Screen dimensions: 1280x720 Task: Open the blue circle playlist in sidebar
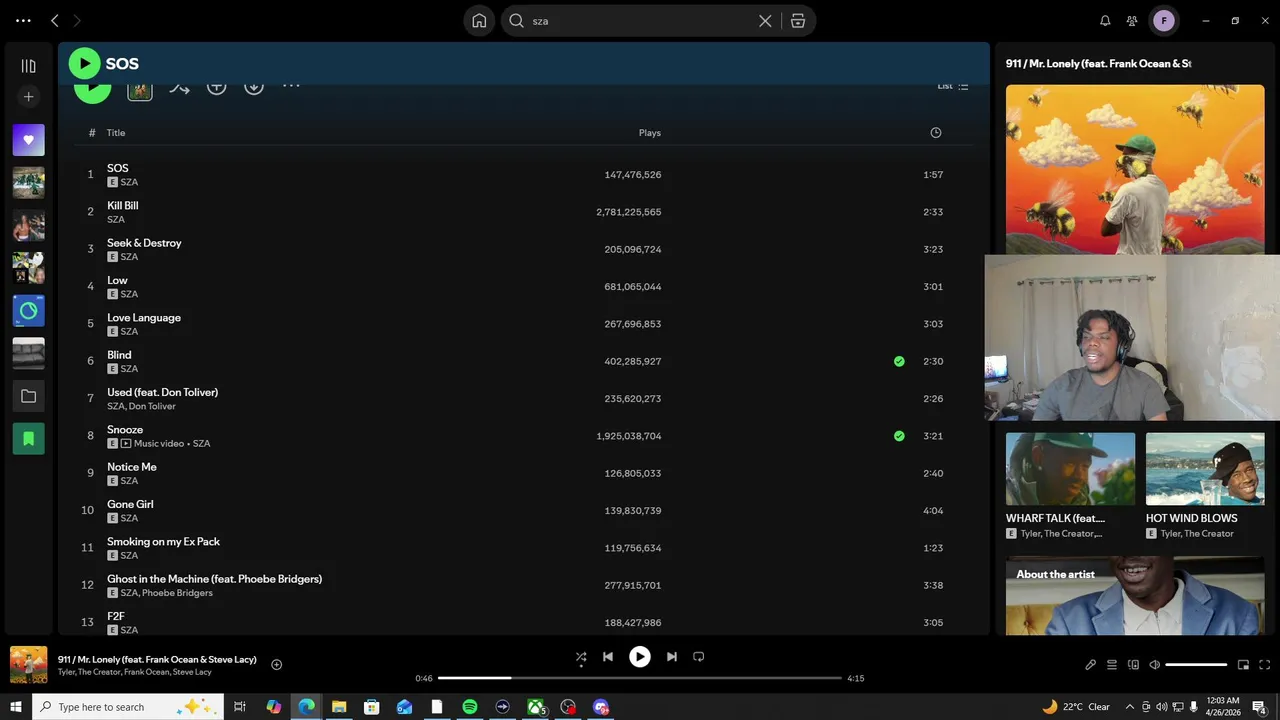tap(28, 311)
